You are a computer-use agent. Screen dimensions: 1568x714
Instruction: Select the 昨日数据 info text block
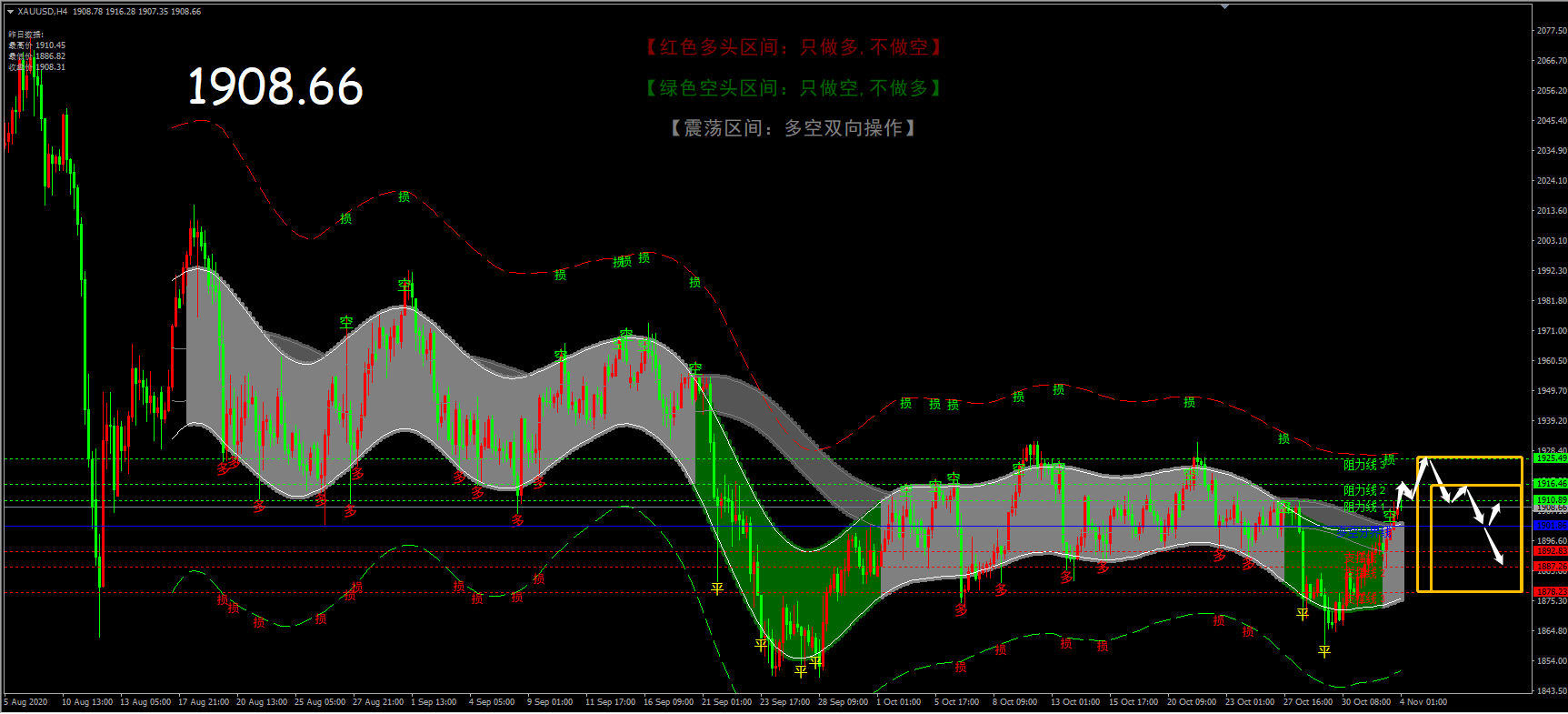click(x=36, y=51)
